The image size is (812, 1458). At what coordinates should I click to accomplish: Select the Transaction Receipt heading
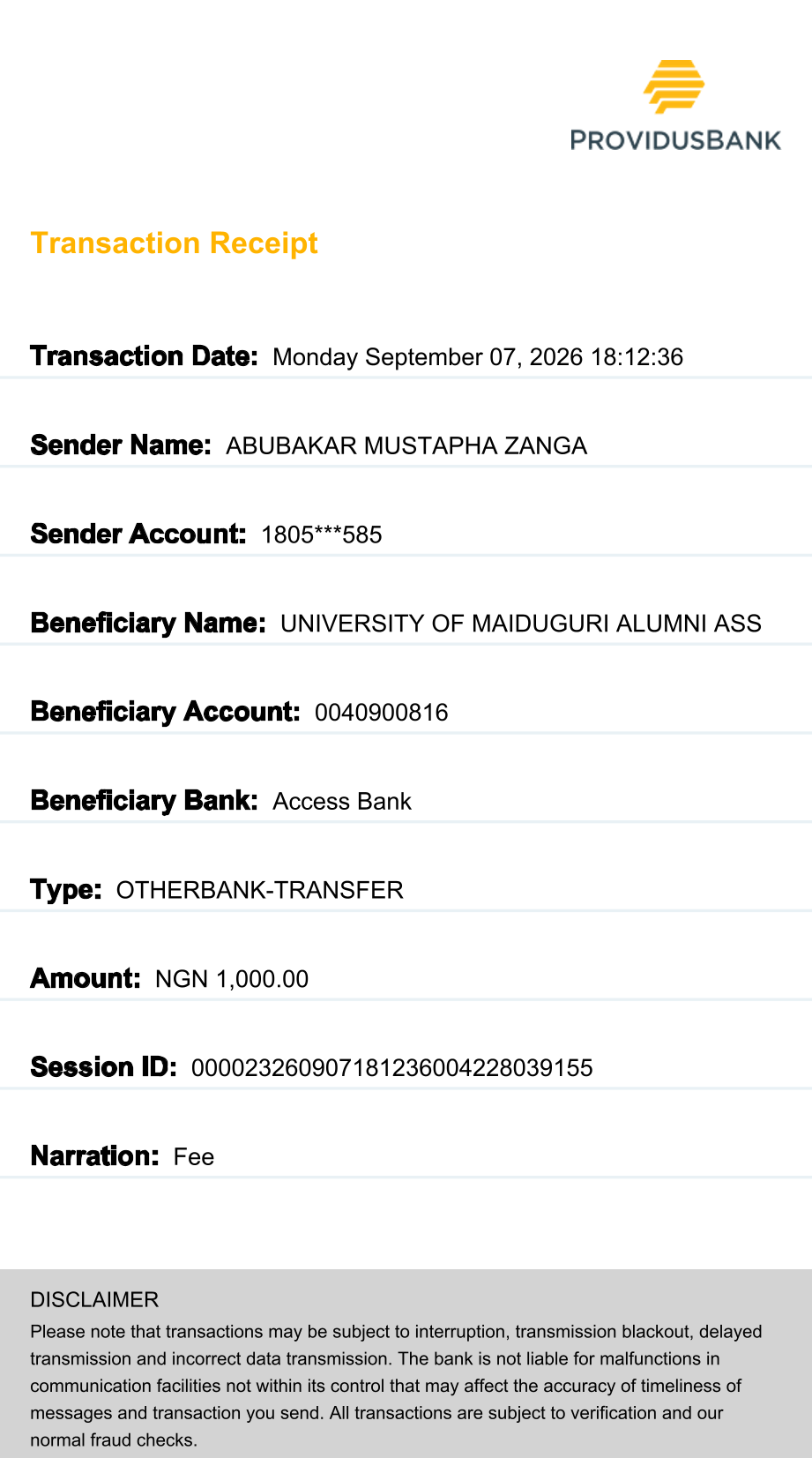coord(174,243)
